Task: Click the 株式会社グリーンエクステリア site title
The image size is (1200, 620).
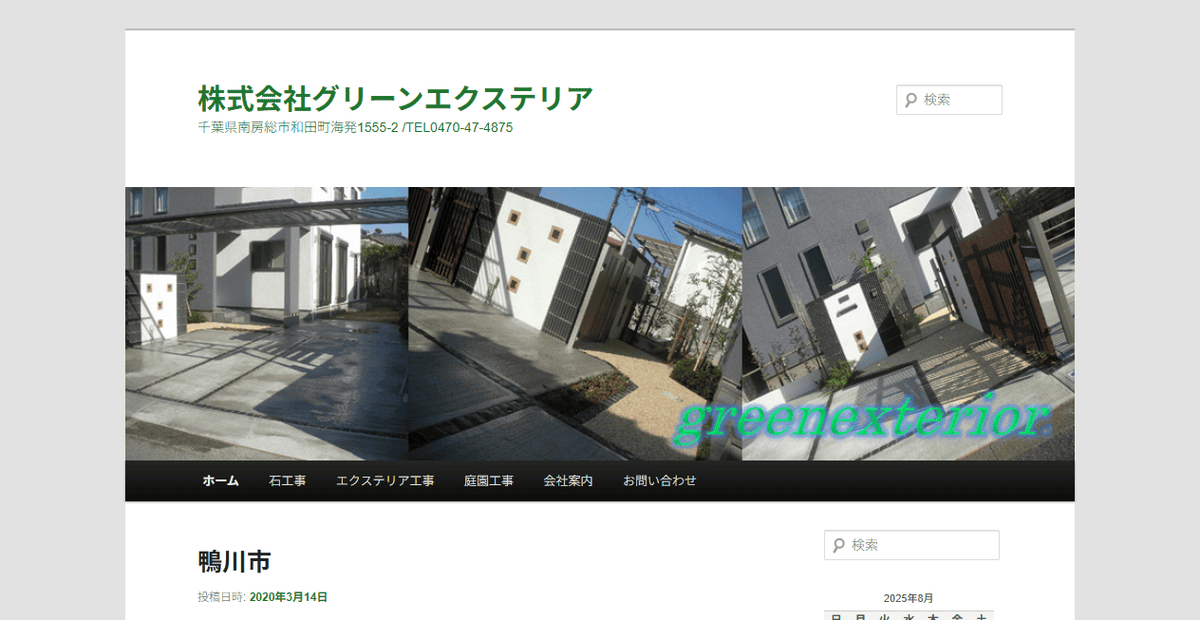Action: tap(394, 96)
